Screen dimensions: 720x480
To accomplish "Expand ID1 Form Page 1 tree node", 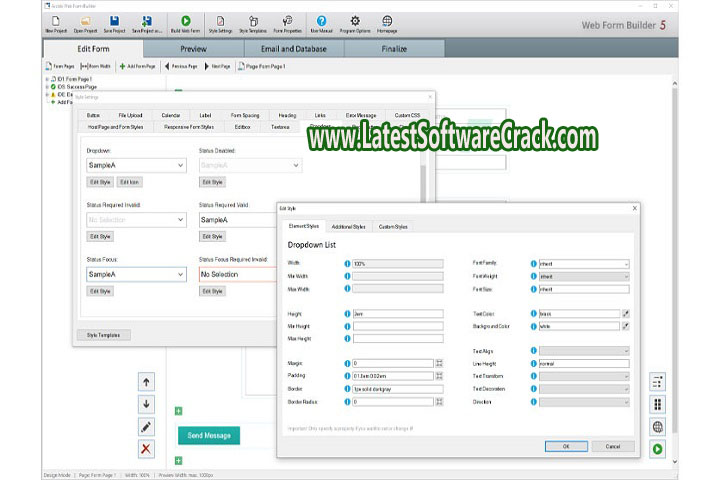I will [48, 79].
